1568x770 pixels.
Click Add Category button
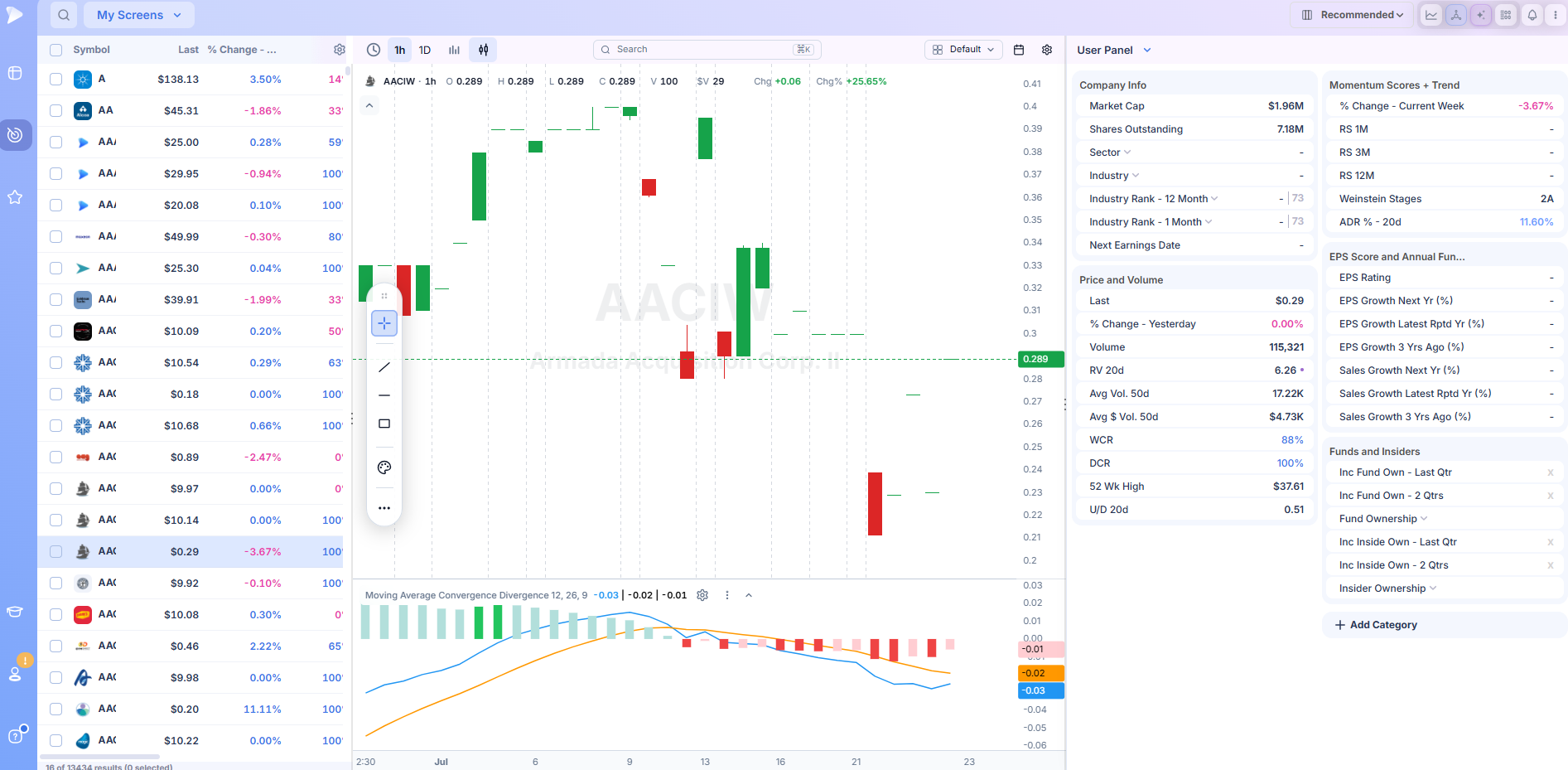coord(1376,625)
